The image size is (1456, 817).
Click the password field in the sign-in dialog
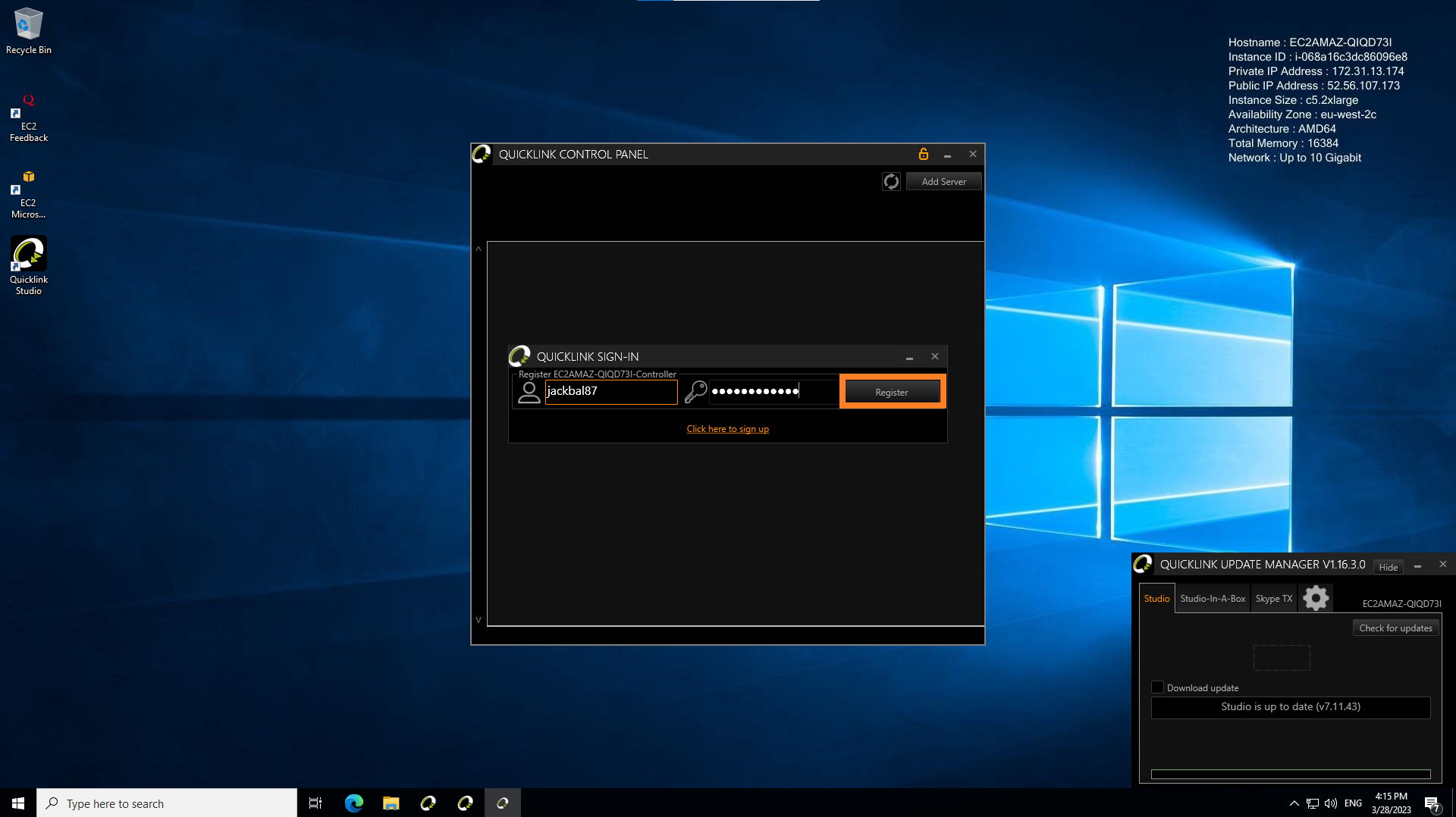pos(773,391)
